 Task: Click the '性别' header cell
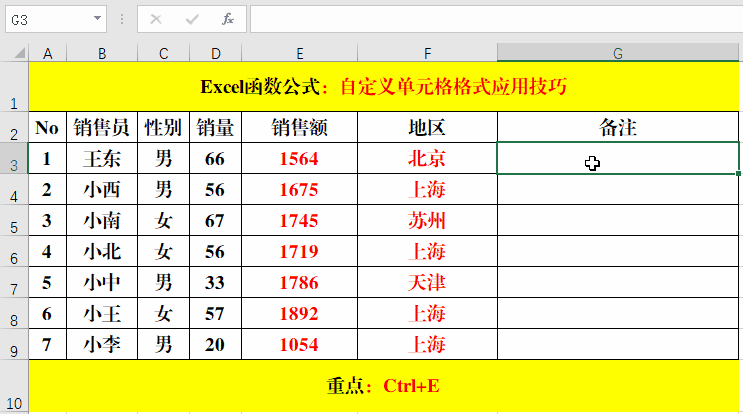tap(163, 127)
